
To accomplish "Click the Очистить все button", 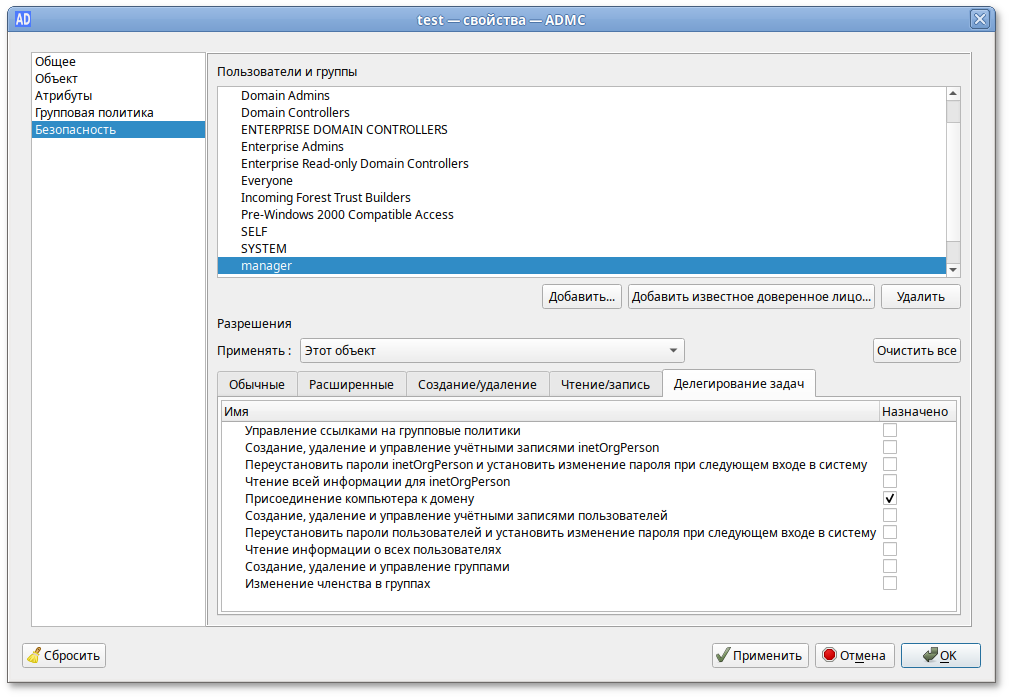I will click(x=916, y=351).
